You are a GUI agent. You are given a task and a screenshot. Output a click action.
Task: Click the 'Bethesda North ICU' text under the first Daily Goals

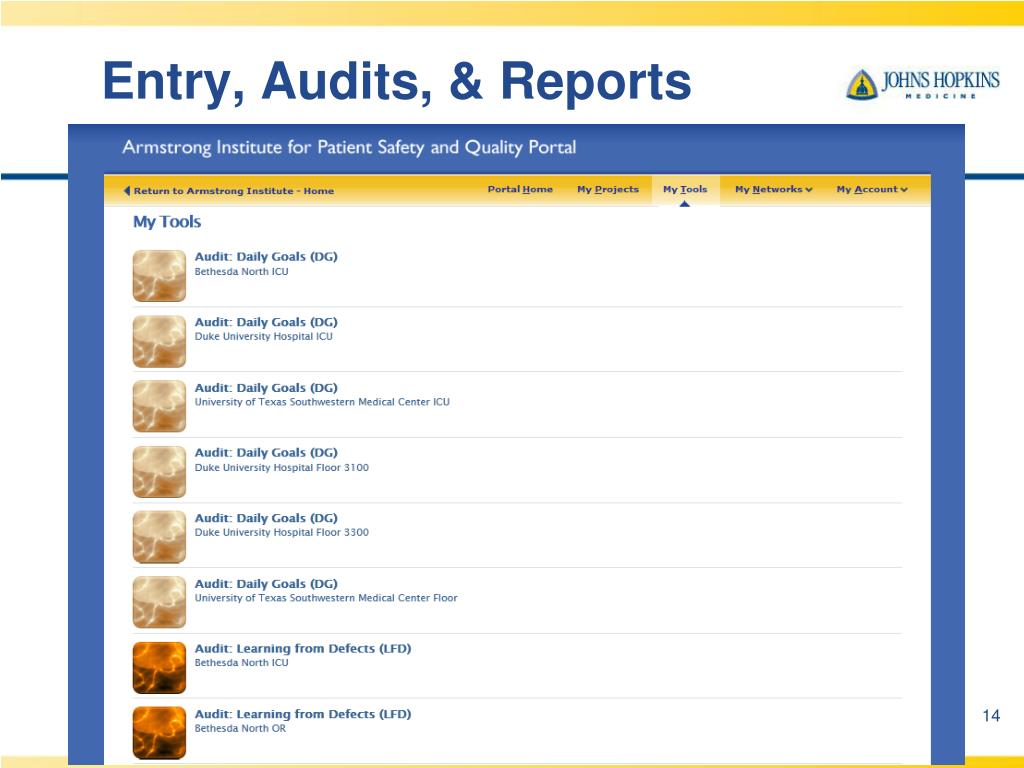[x=242, y=272]
